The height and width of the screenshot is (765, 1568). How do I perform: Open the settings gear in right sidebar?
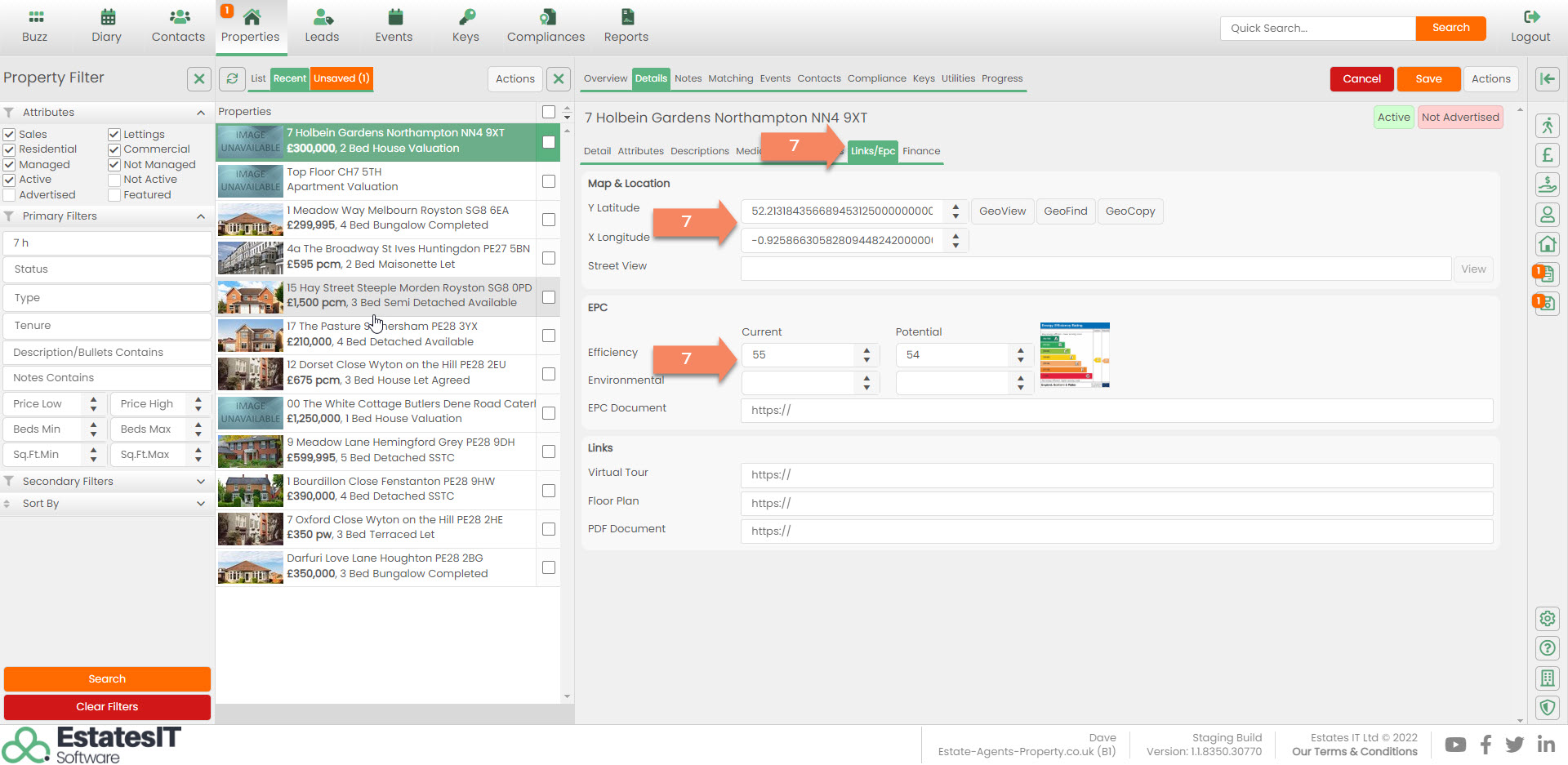coord(1547,619)
